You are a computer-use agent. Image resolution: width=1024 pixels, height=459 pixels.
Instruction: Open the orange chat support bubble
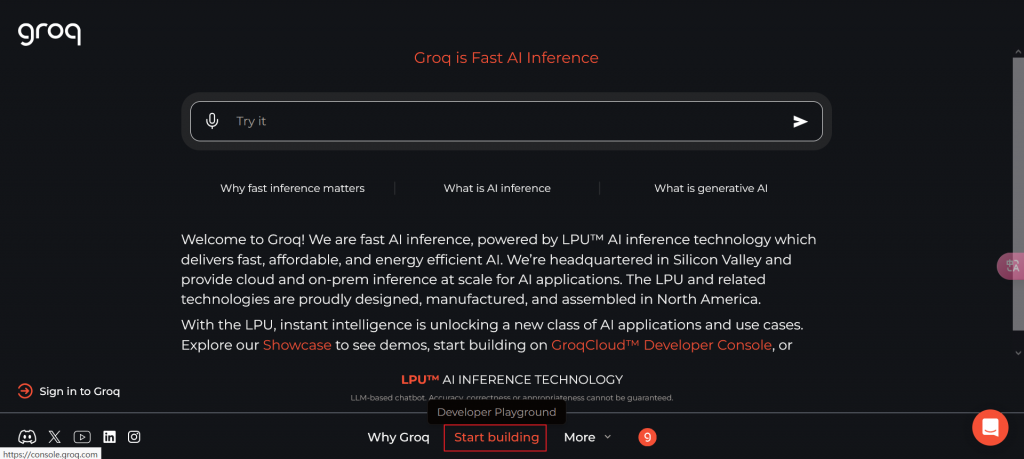click(990, 428)
